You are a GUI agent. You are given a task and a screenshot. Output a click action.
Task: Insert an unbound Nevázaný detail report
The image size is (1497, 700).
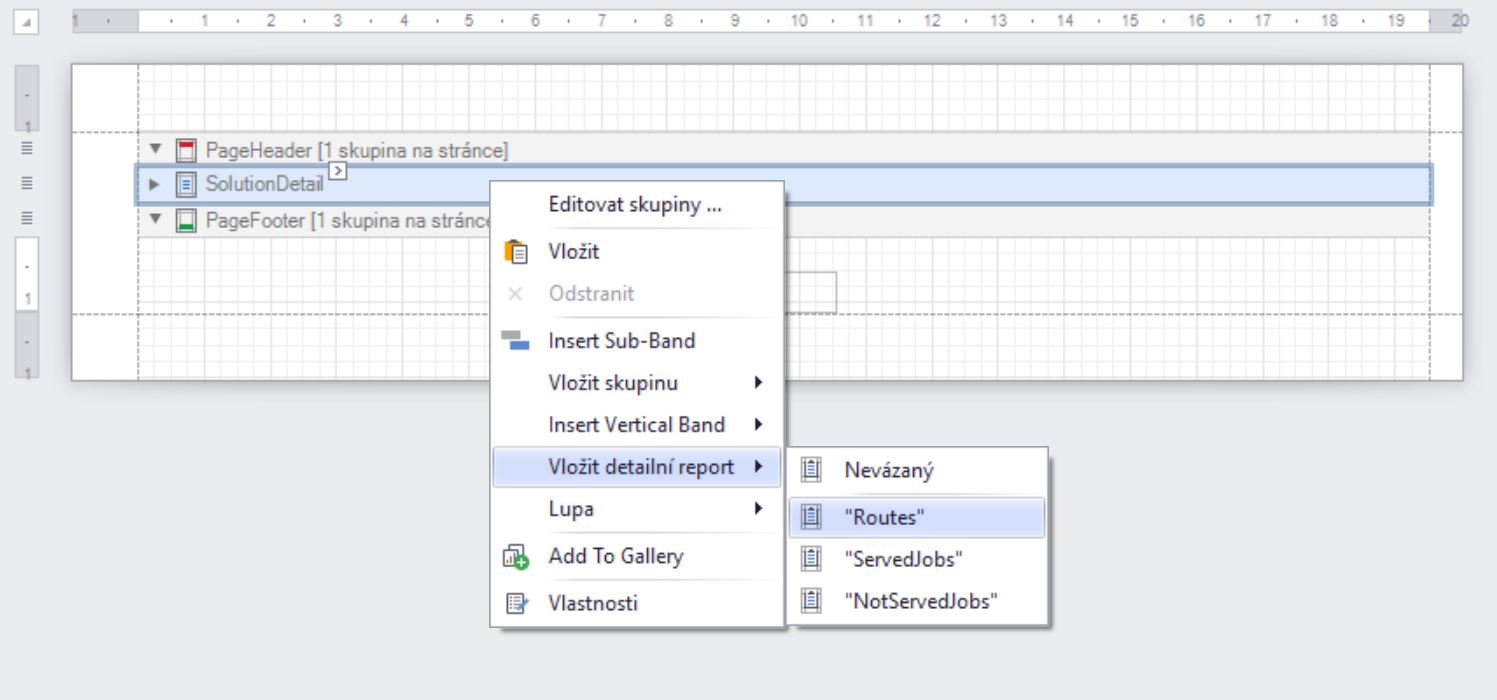[917, 470]
